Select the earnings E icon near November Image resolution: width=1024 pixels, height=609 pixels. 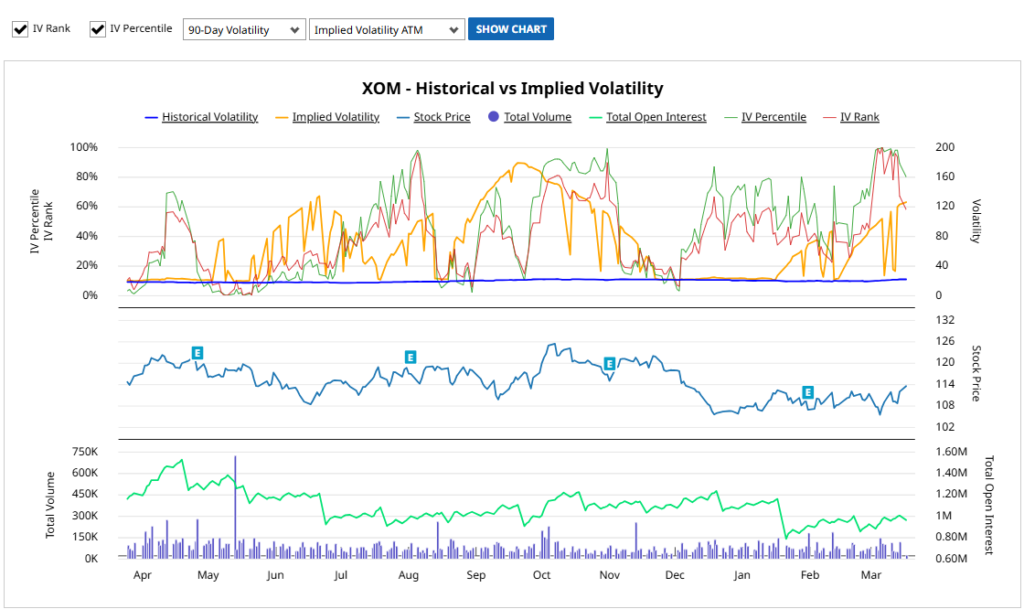(609, 363)
